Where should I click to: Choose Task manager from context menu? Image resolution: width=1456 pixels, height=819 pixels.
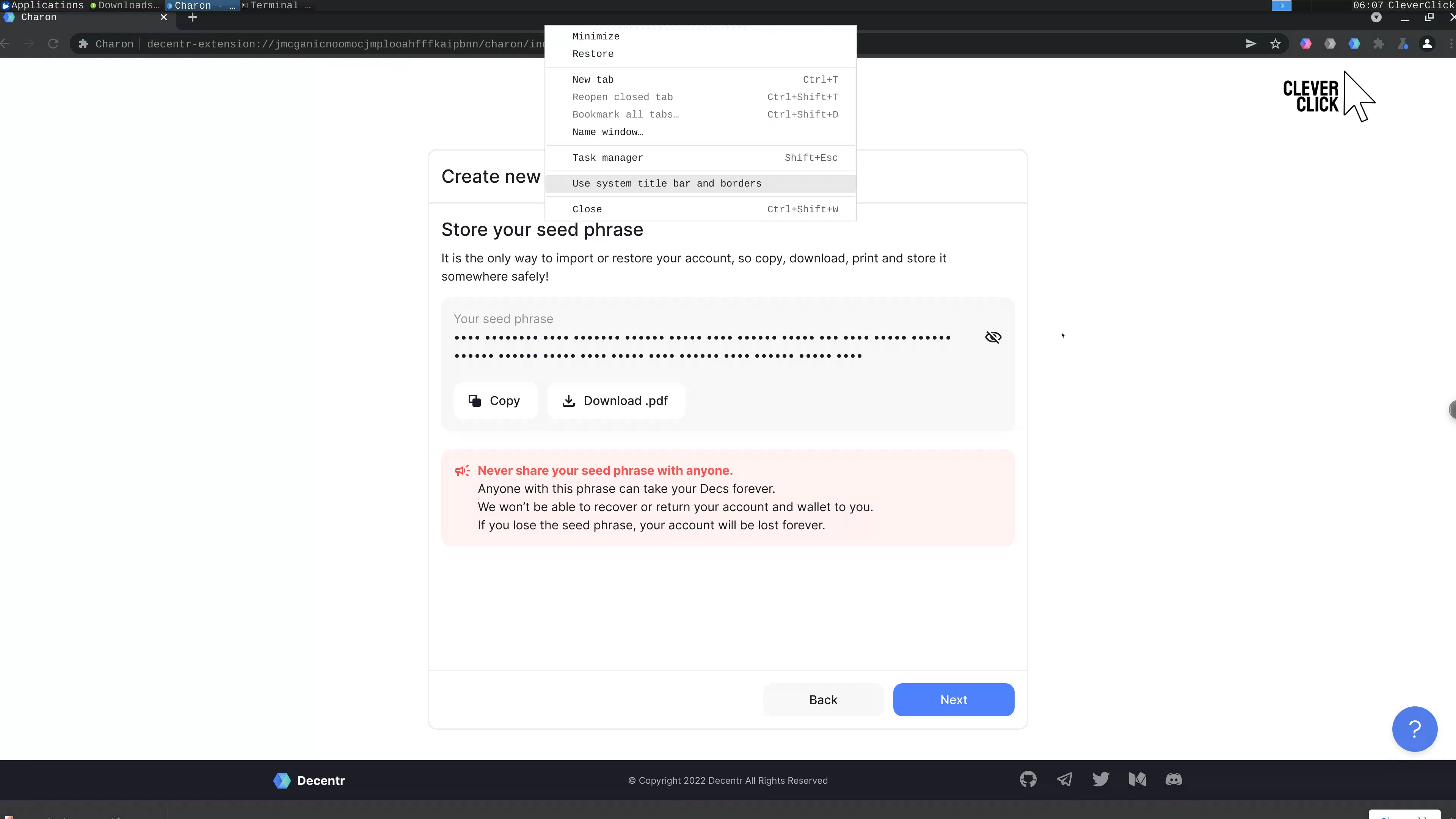[x=607, y=158]
